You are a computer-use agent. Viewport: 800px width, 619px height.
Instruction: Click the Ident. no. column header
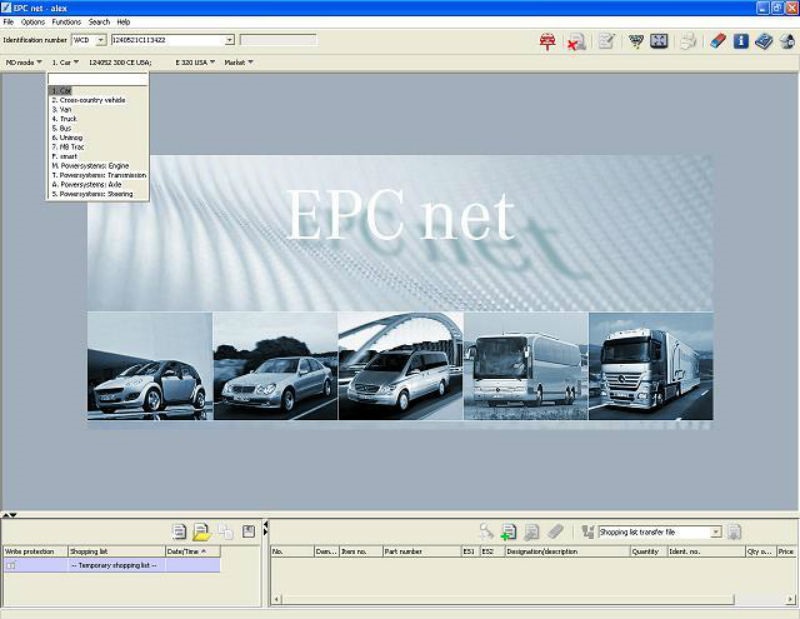point(707,552)
